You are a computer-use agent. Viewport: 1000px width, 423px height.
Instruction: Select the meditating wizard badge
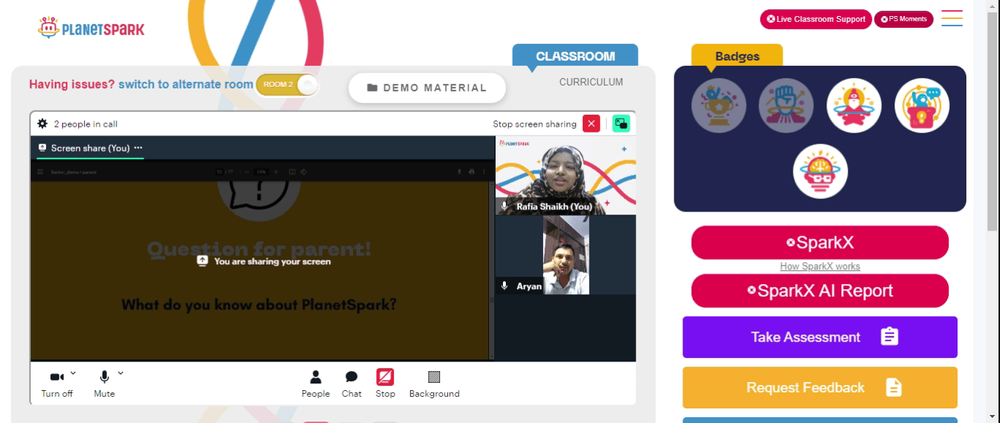tap(854, 105)
